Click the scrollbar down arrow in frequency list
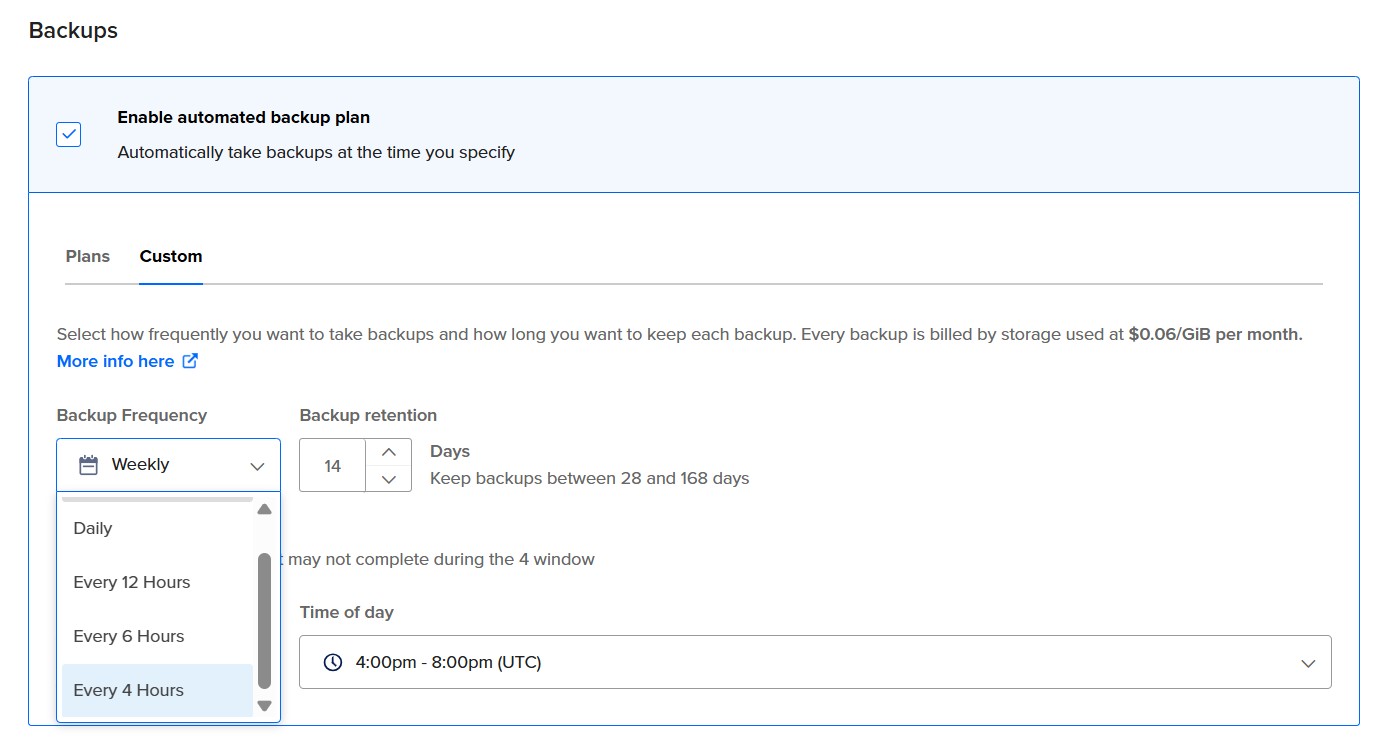Screen dimensions: 1389x742 tap(264, 705)
